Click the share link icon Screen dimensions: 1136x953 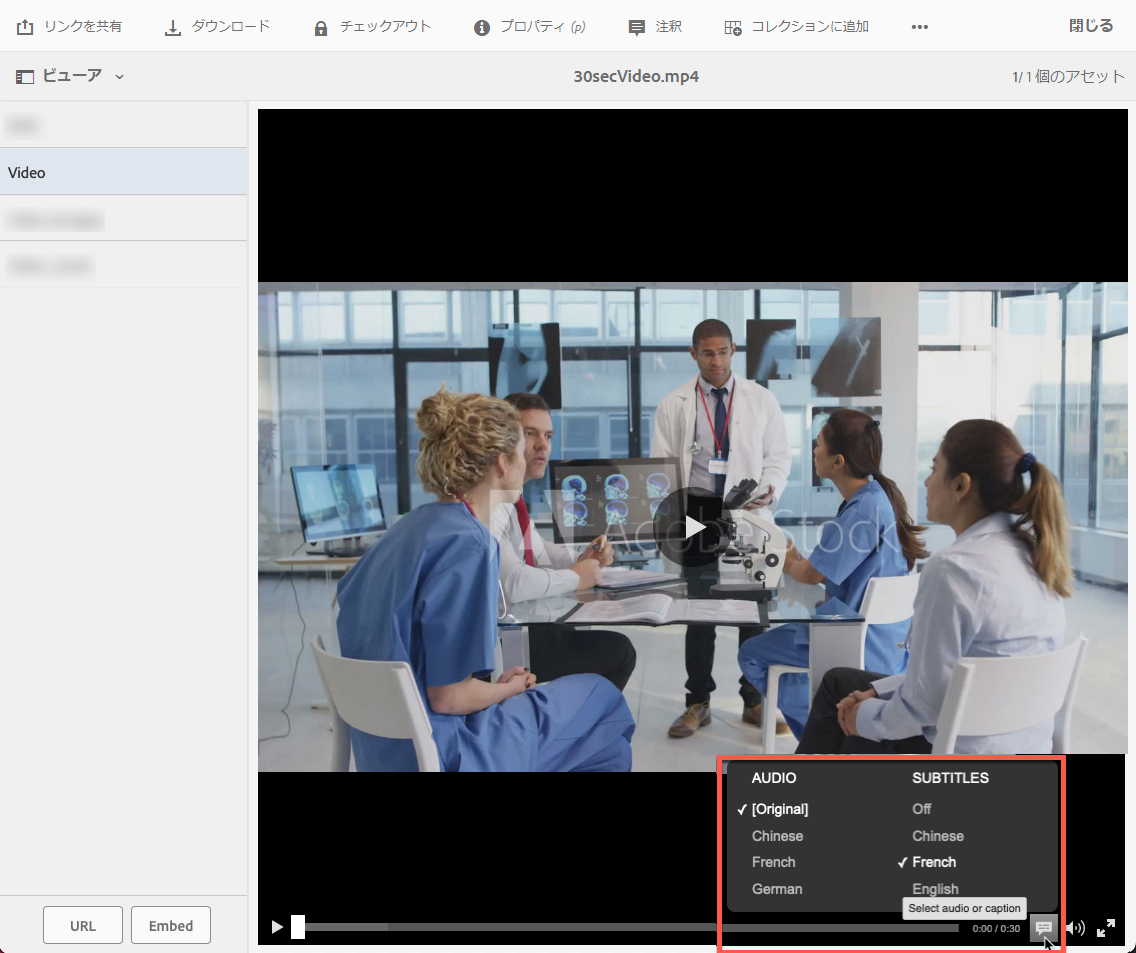[x=26, y=27]
